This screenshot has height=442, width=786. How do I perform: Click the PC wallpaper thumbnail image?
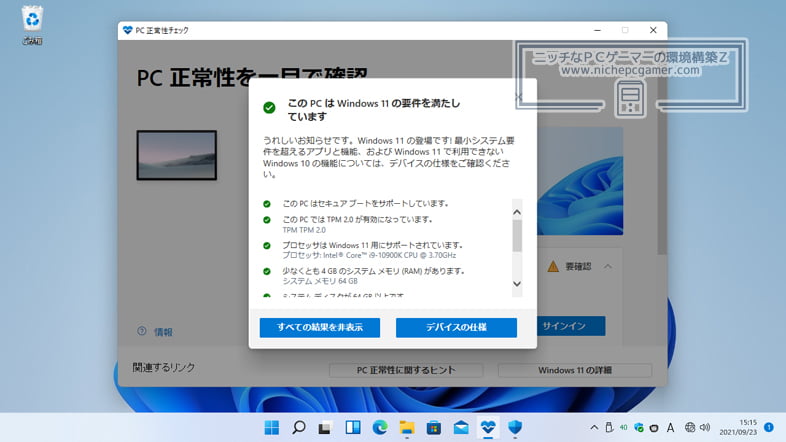click(176, 155)
